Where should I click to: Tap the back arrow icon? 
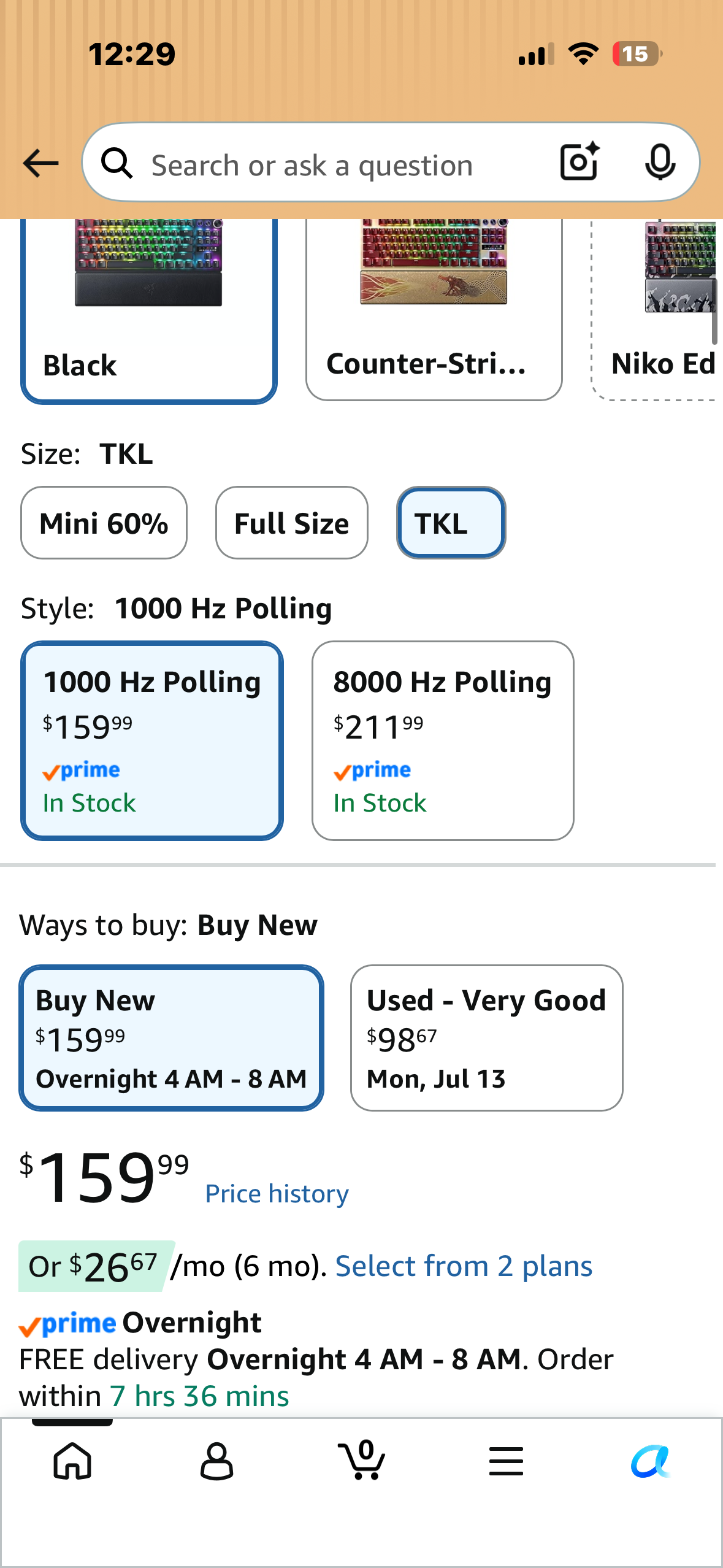[x=40, y=163]
